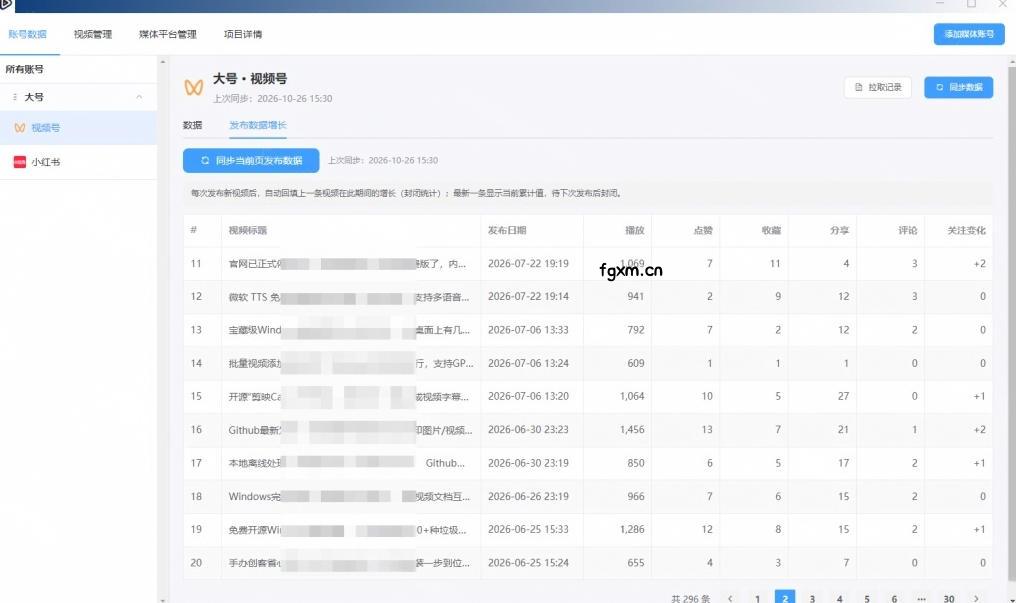
Task: Click the 评论 column header
Action: tap(908, 230)
